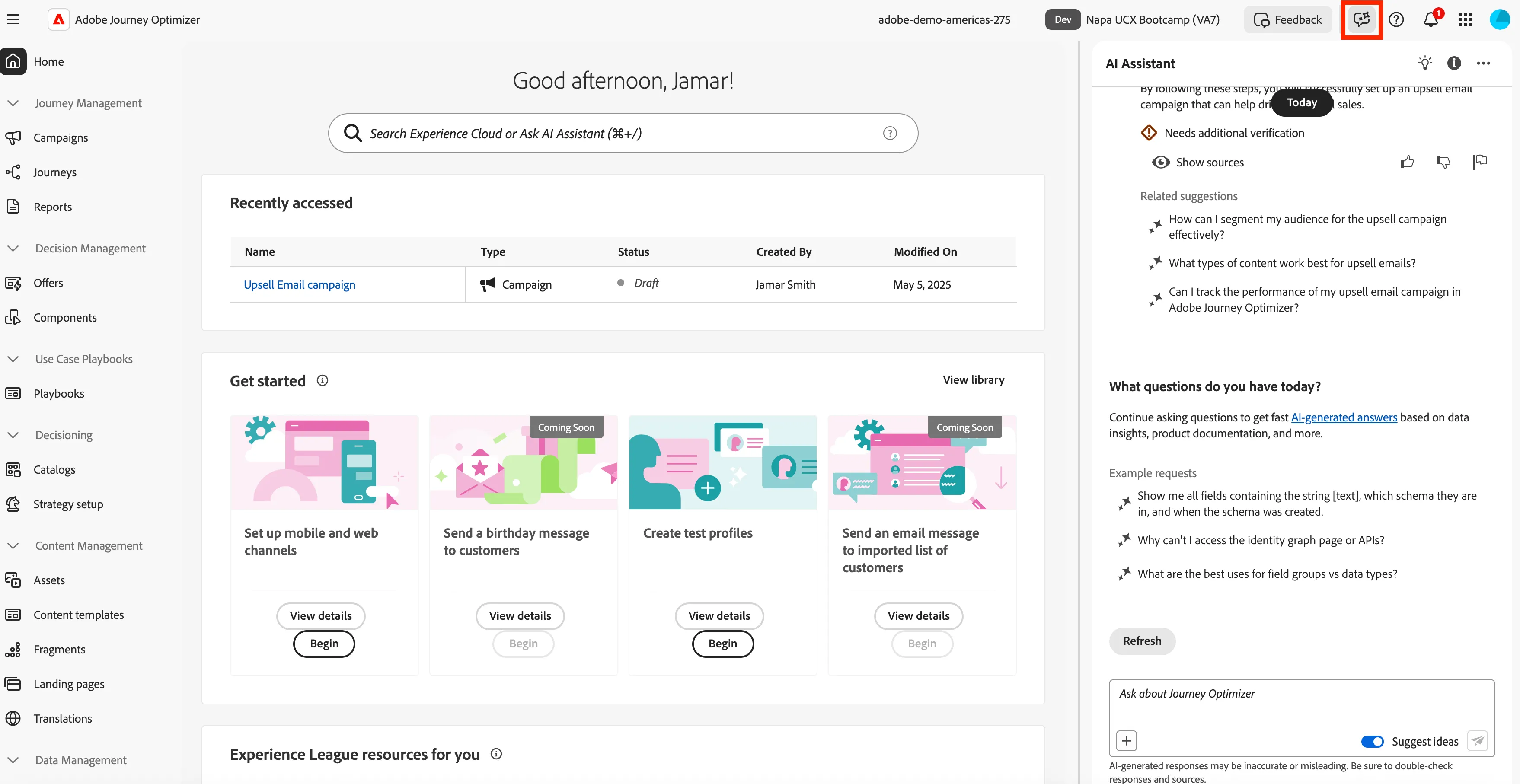Click the help icon inside the search bar
This screenshot has width=1520, height=784.
[890, 133]
